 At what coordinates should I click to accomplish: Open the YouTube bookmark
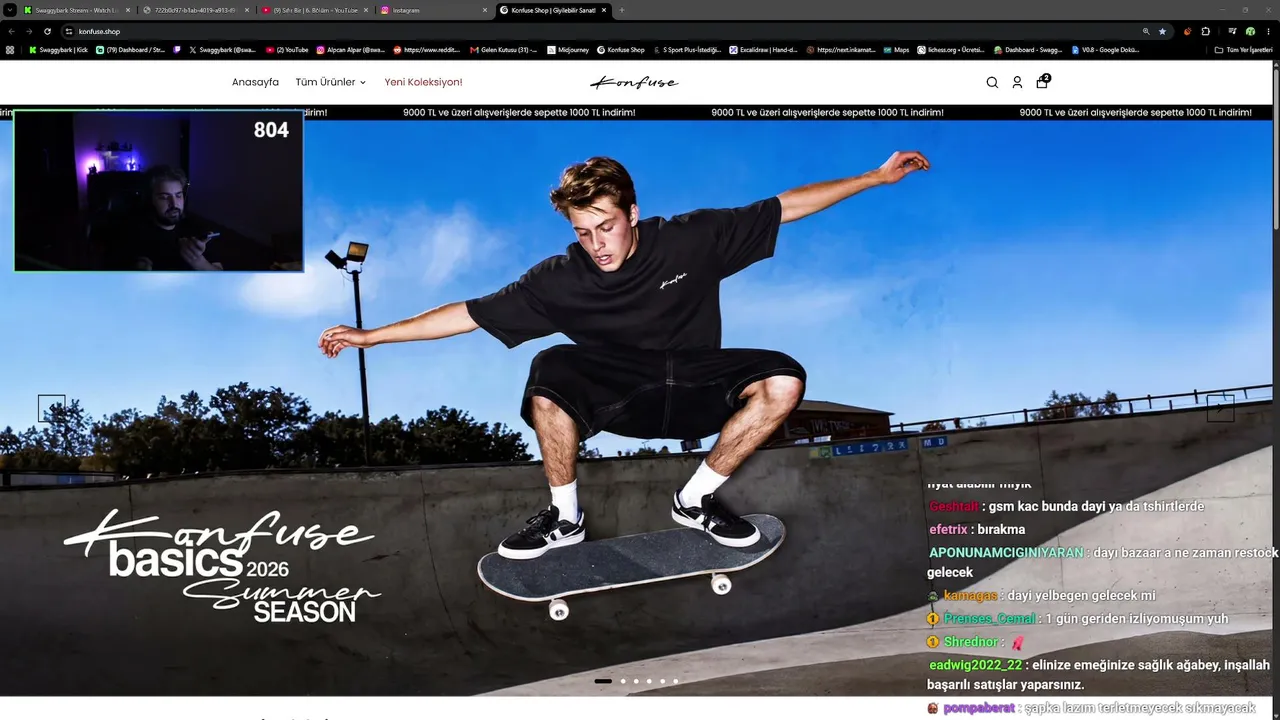point(287,49)
